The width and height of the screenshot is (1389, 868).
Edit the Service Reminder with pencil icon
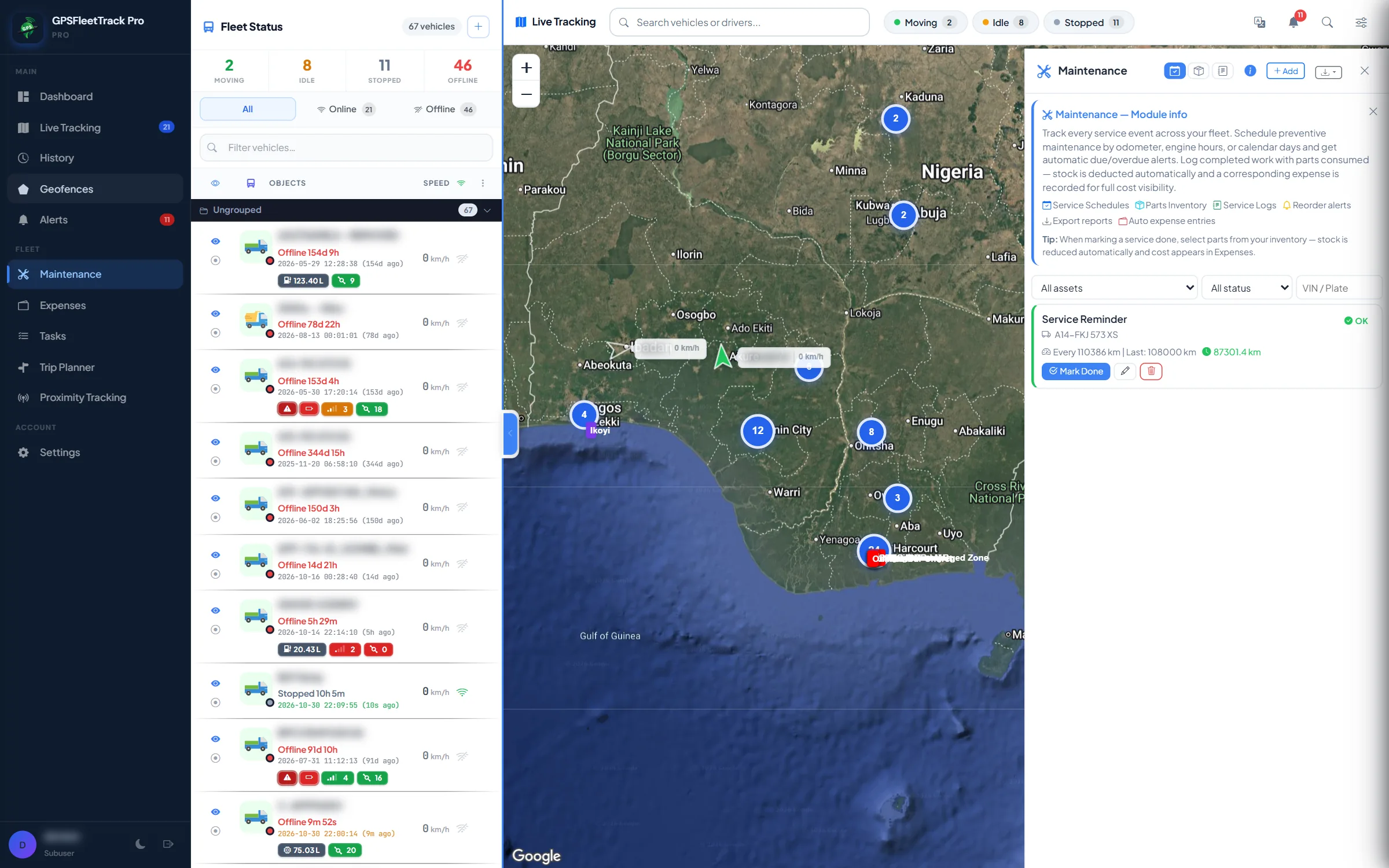coord(1125,371)
